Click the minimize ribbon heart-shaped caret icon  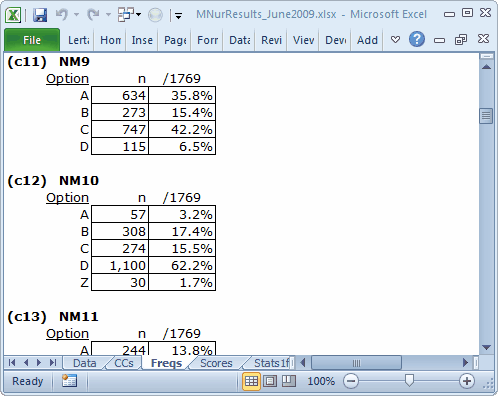[x=395, y=40]
